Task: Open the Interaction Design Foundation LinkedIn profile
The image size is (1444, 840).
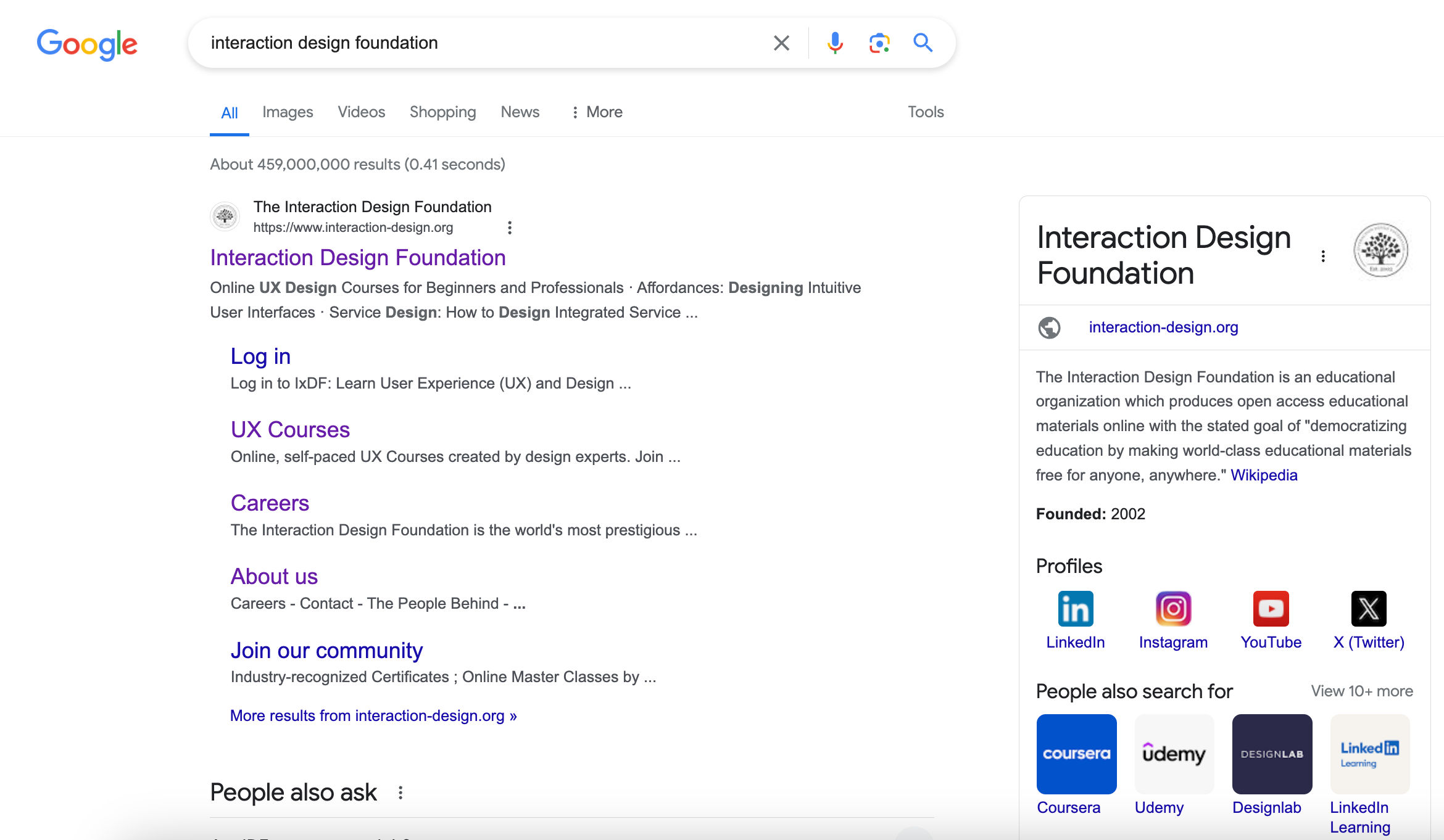Action: click(x=1075, y=608)
